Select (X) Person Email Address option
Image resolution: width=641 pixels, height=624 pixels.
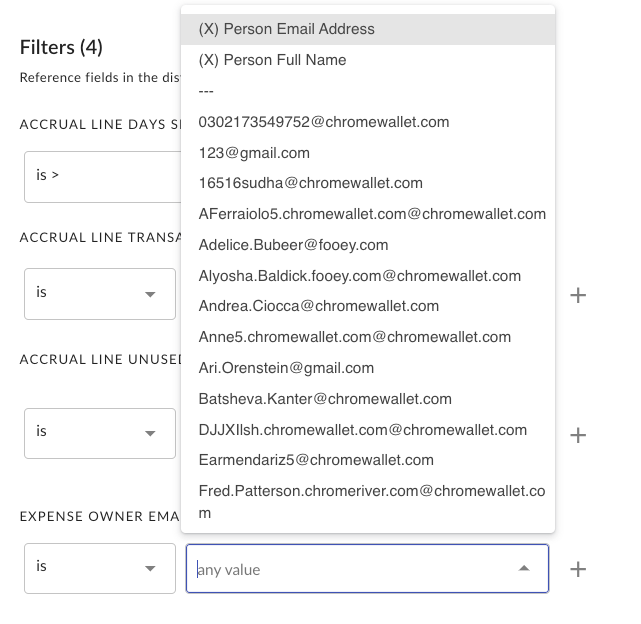(x=287, y=29)
